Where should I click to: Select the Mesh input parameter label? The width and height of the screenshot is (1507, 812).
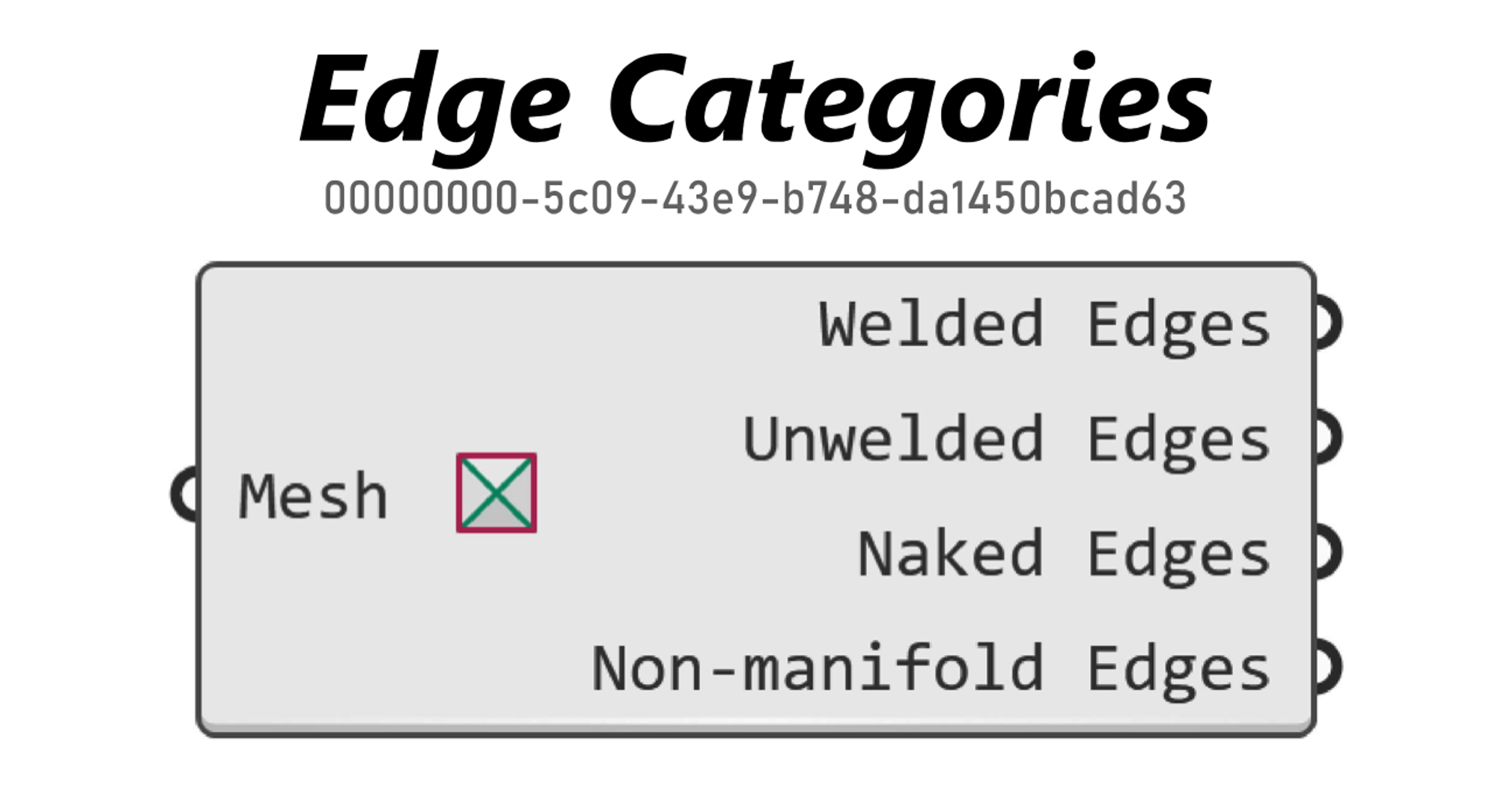(313, 496)
